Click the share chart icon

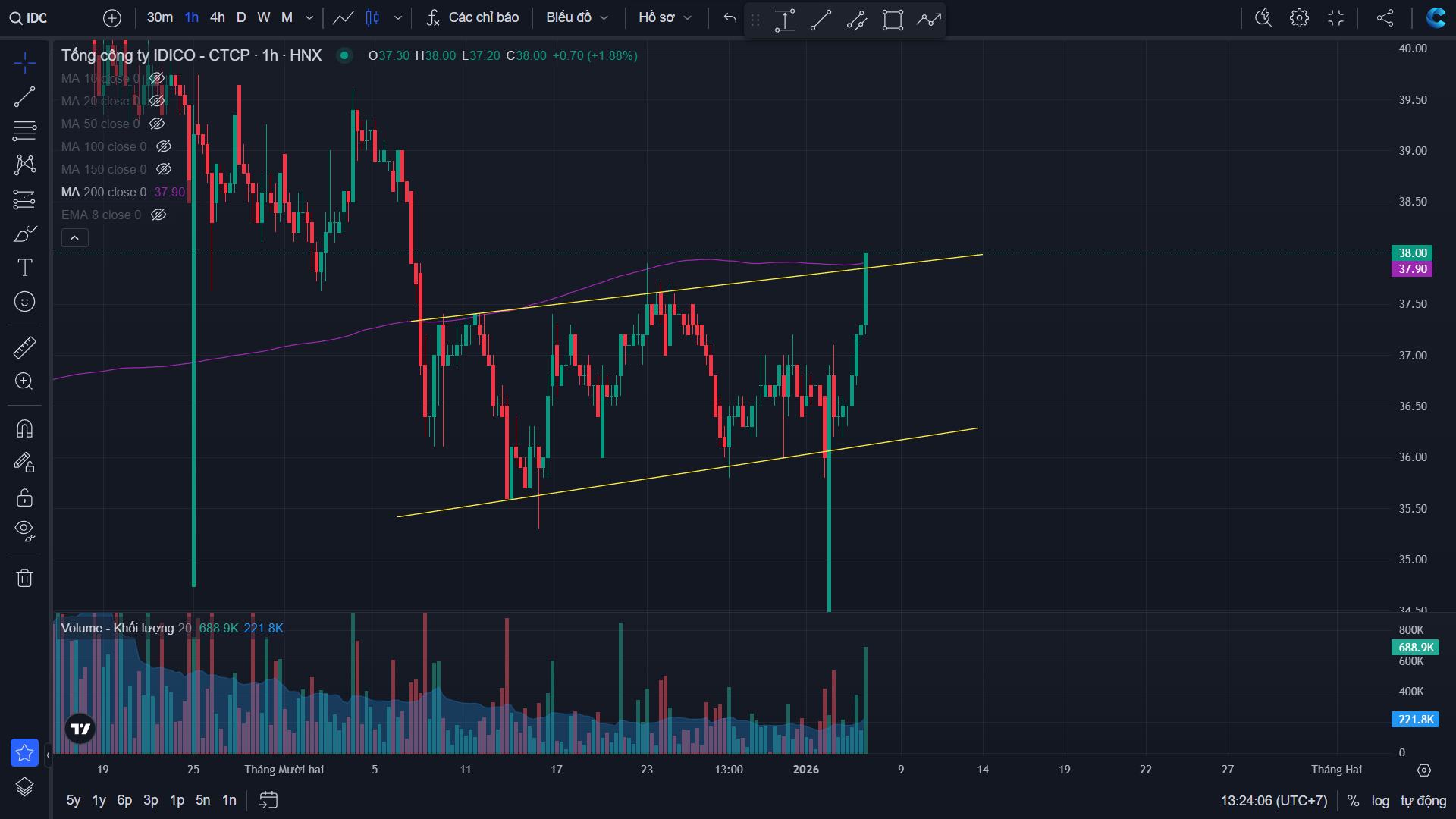point(1385,17)
